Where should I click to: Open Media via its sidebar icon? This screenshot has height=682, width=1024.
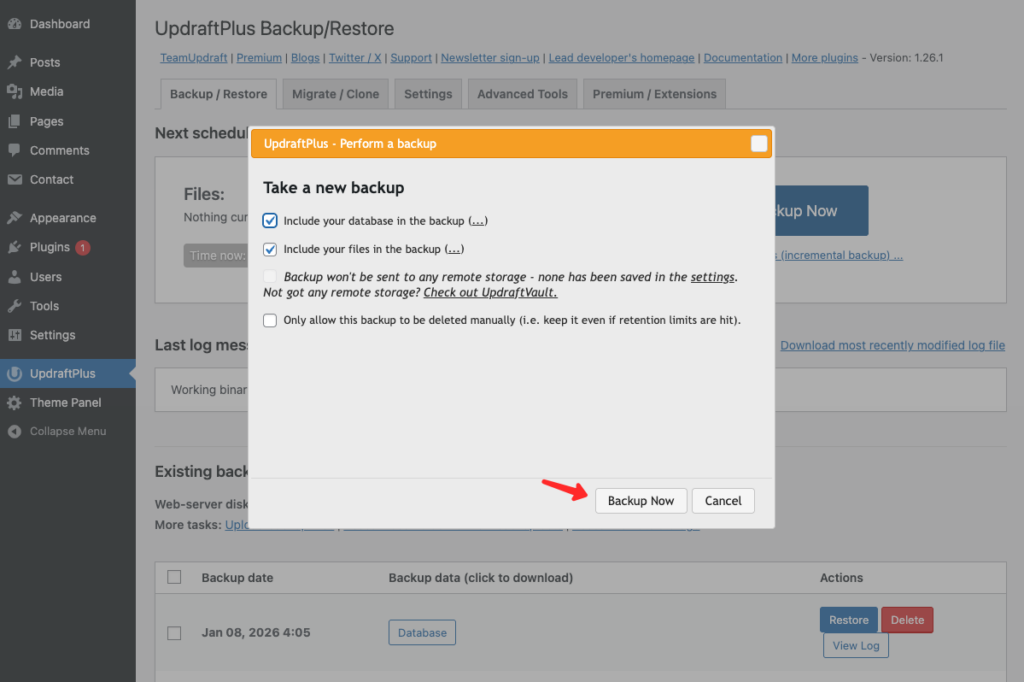14,91
